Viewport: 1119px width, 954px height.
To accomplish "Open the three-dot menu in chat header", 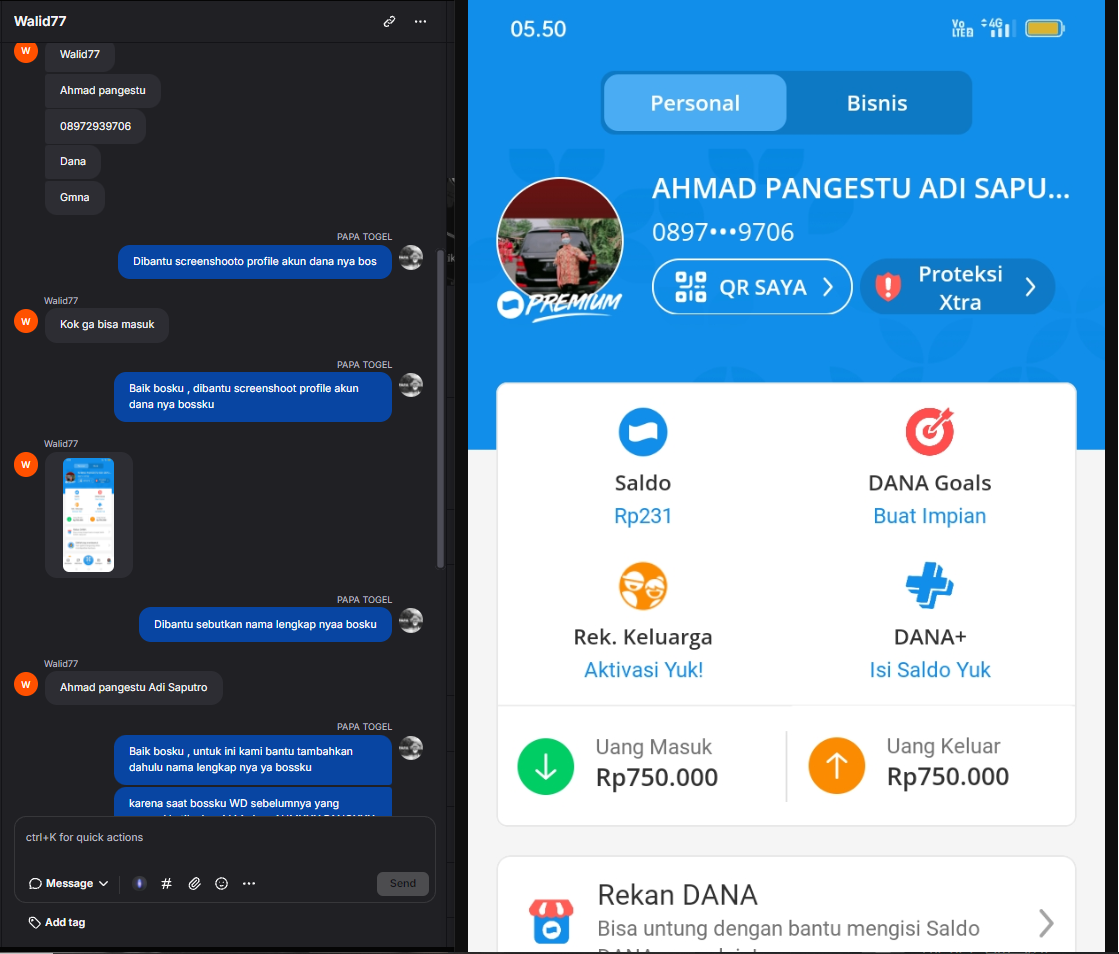I will click(x=420, y=21).
